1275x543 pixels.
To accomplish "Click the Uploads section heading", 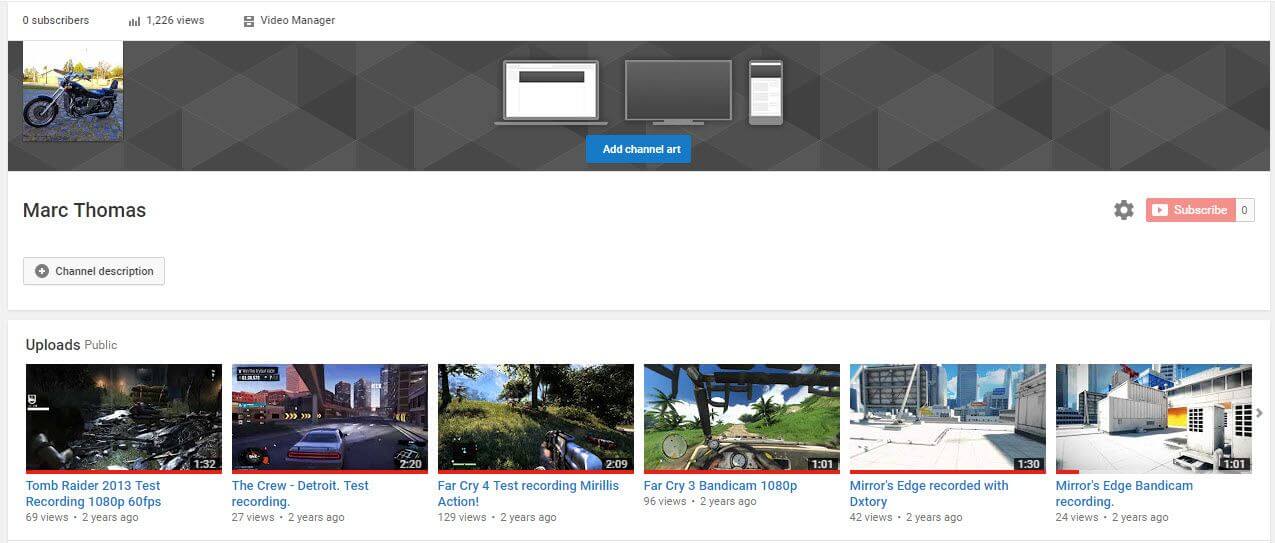I will (53, 345).
